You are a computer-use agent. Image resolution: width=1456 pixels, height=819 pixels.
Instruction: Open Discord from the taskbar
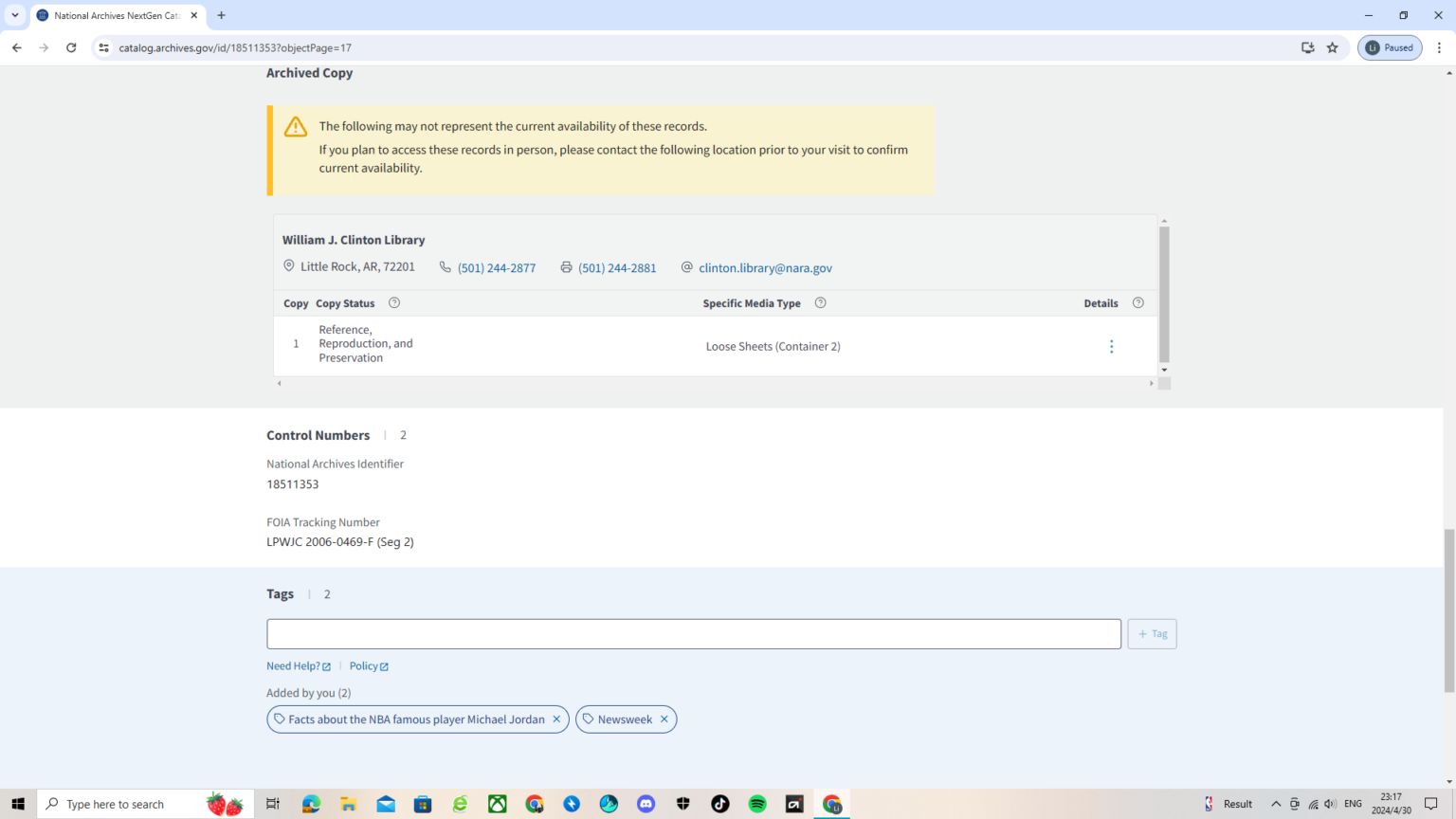pos(646,804)
